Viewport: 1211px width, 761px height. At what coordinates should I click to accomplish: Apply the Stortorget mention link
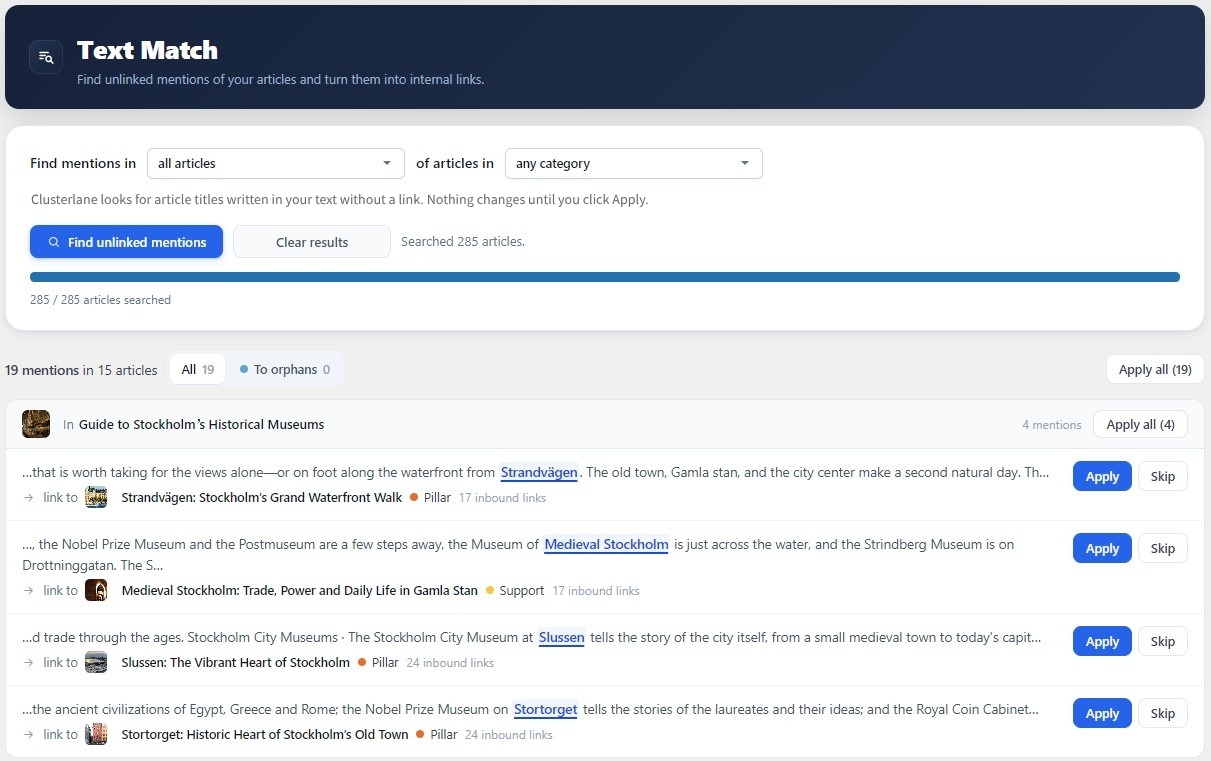[1102, 713]
